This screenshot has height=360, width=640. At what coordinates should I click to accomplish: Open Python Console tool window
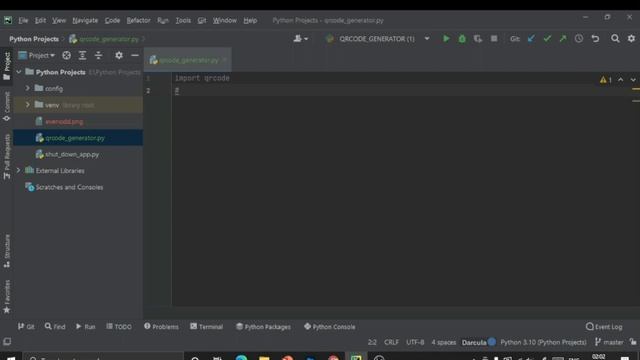click(x=330, y=327)
